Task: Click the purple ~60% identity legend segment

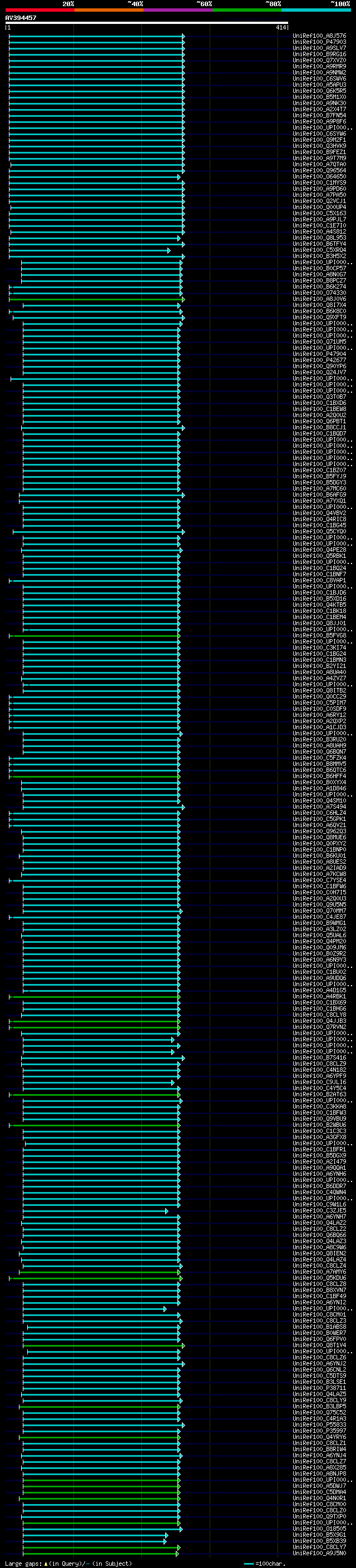Action: tap(177, 10)
